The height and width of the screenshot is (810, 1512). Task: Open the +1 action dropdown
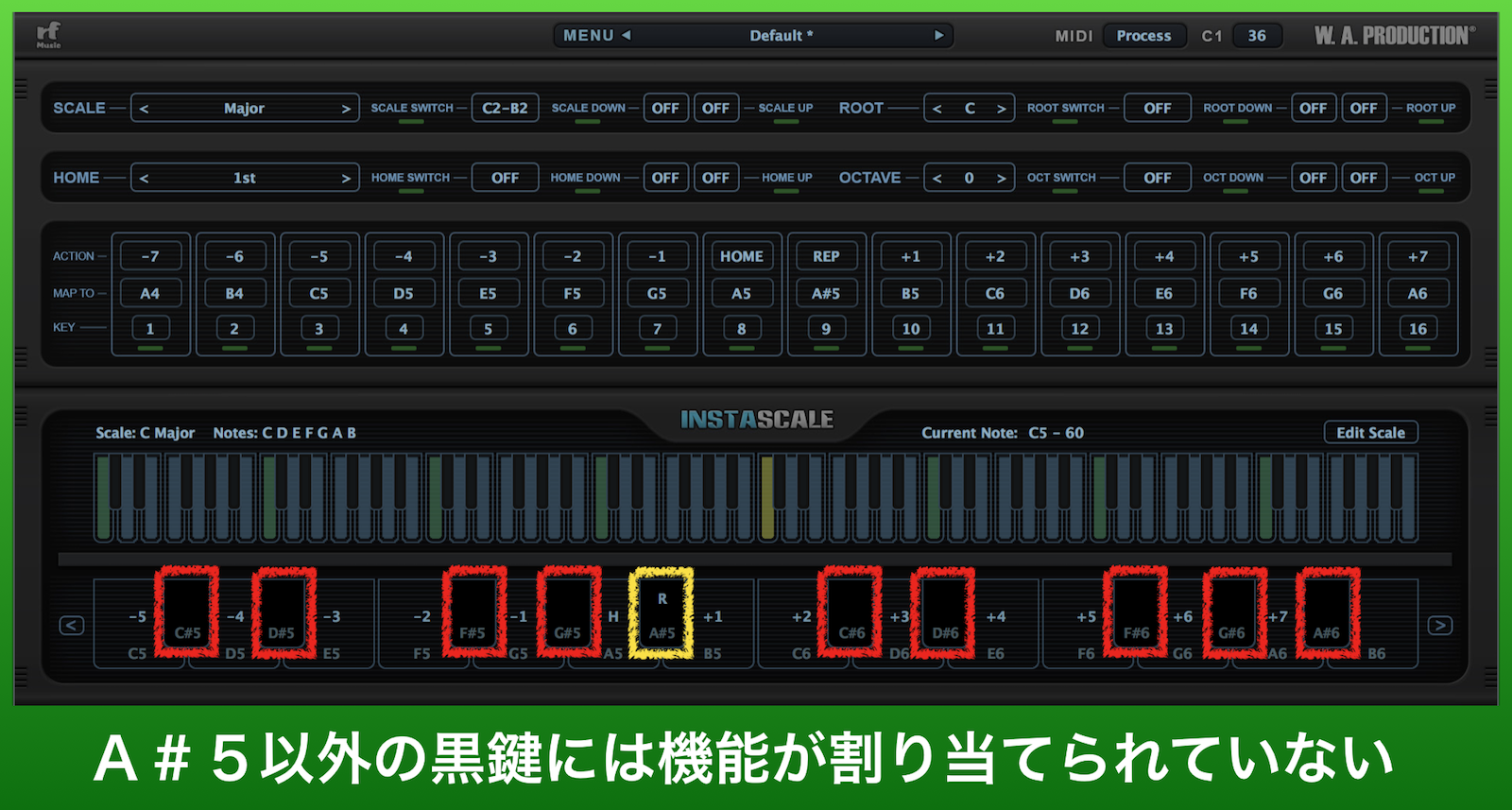[x=910, y=256]
